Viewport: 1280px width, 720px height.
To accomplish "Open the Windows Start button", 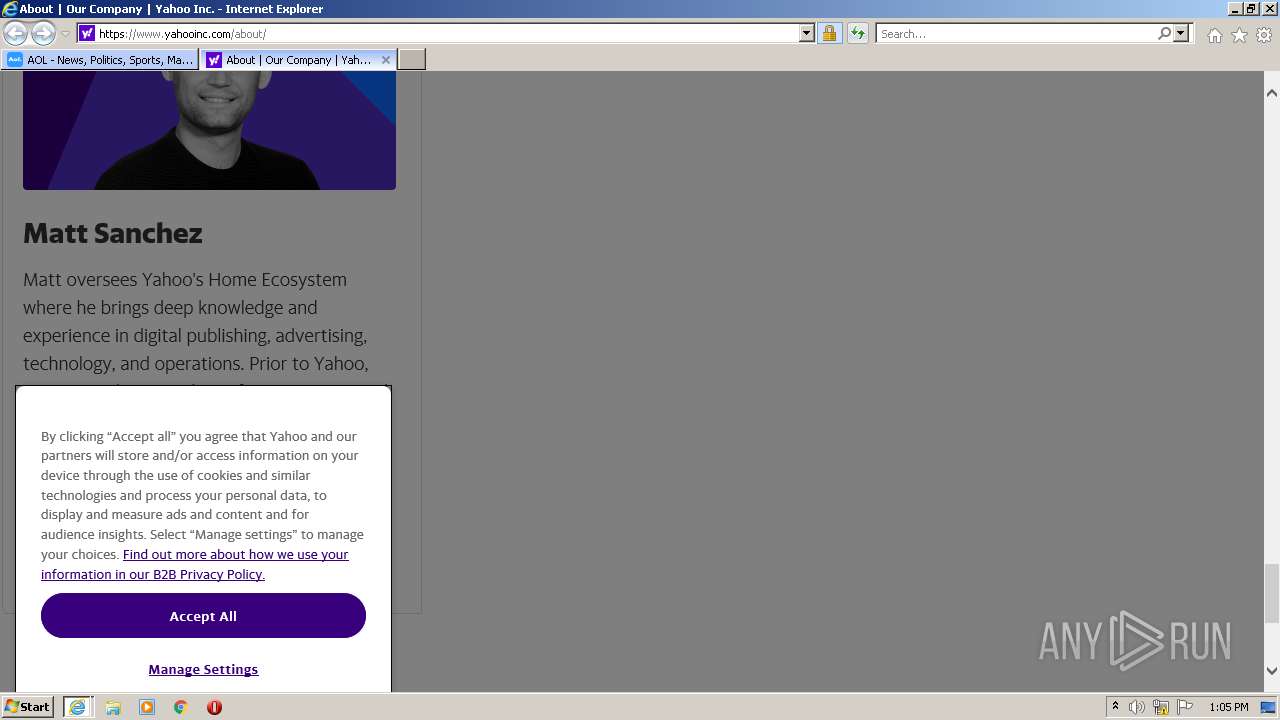I will tap(28, 707).
